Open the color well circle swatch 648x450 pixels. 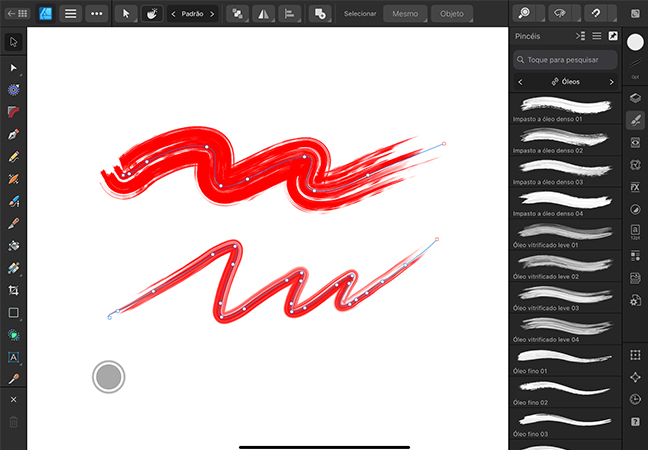coord(108,377)
